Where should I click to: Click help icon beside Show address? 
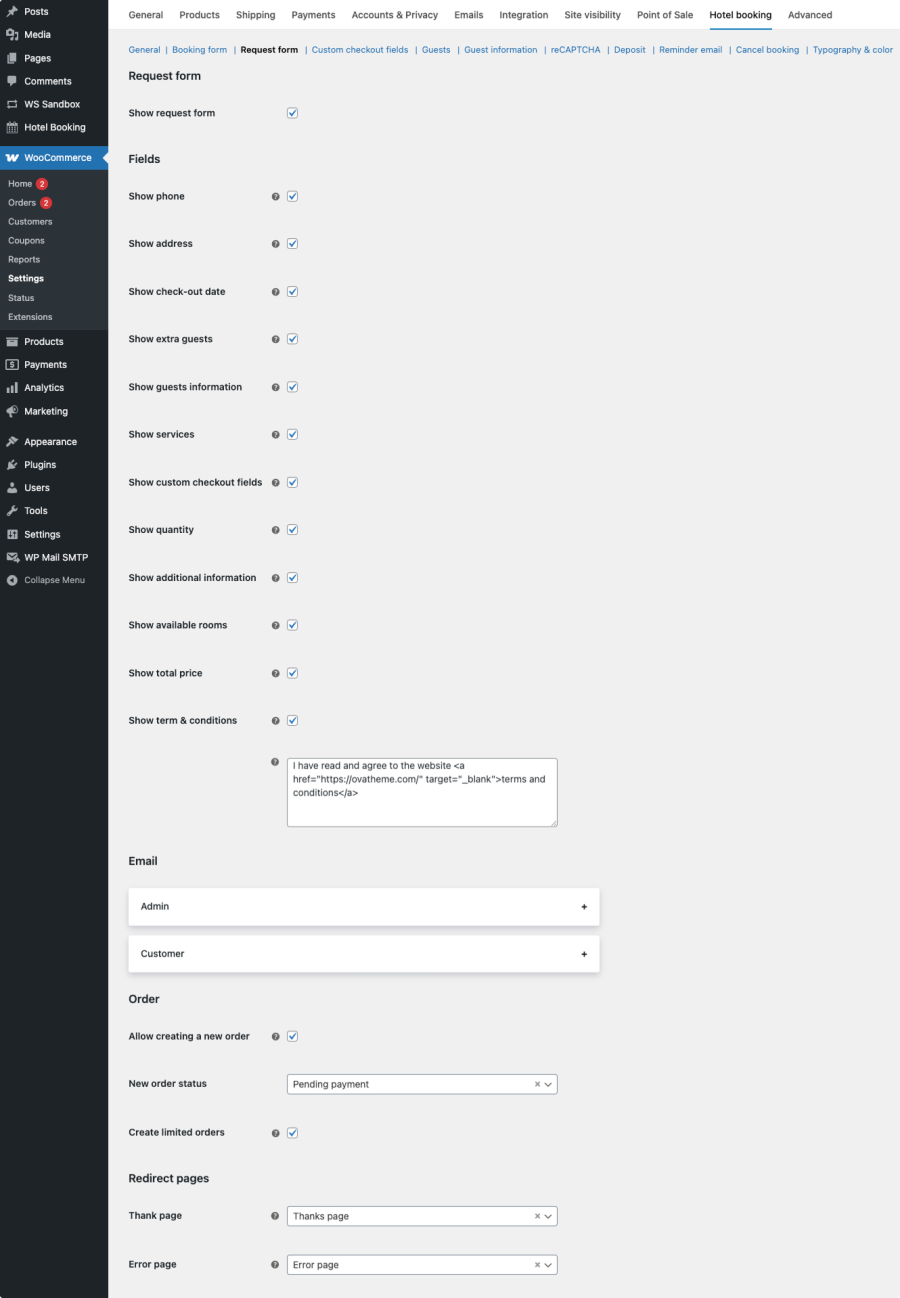point(275,244)
